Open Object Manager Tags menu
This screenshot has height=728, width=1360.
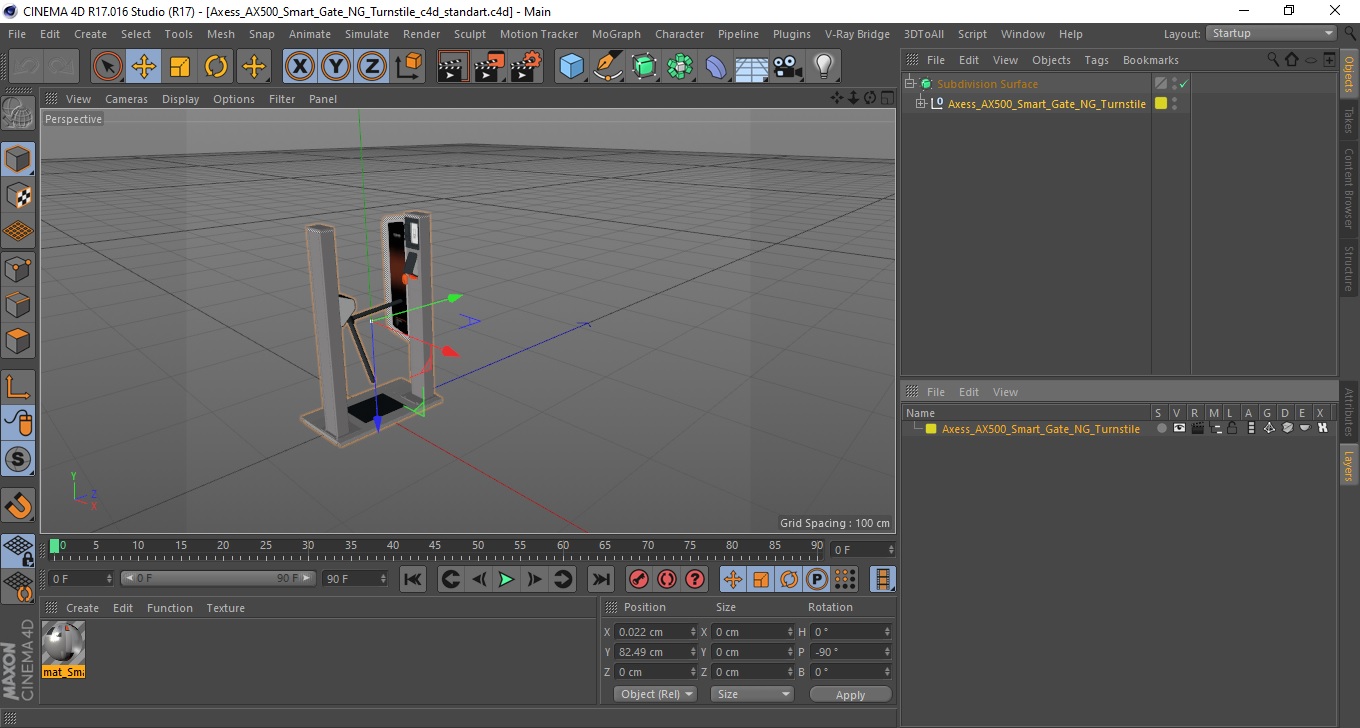tap(1097, 60)
